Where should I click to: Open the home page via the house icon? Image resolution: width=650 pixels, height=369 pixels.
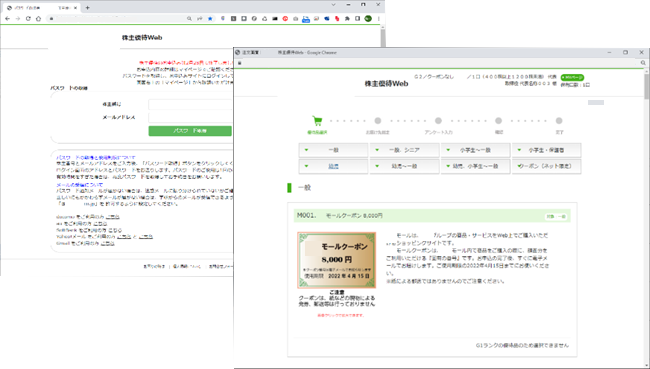[38, 19]
